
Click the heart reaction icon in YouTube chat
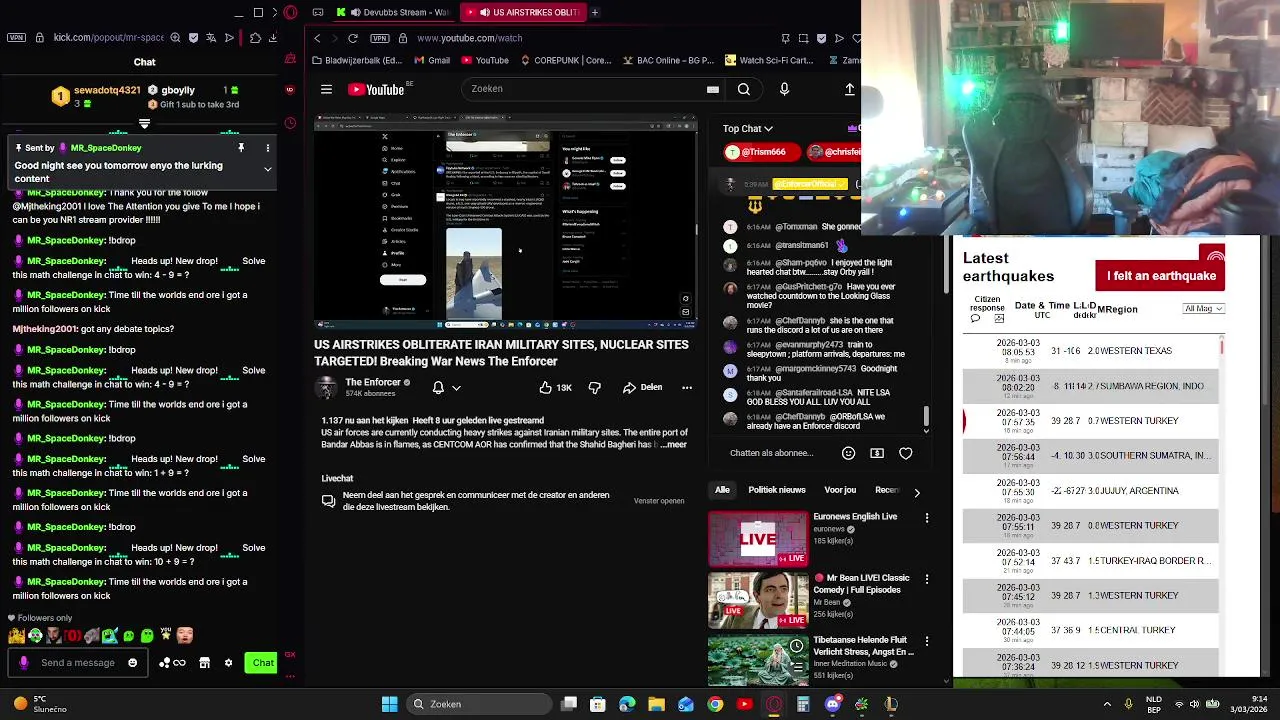tap(906, 453)
